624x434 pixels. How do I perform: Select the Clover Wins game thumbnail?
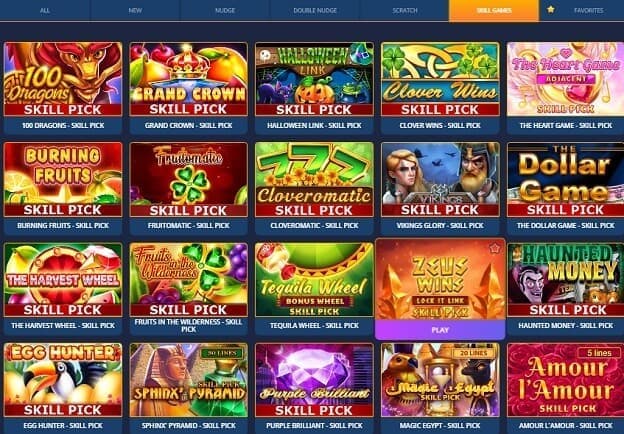pos(440,79)
